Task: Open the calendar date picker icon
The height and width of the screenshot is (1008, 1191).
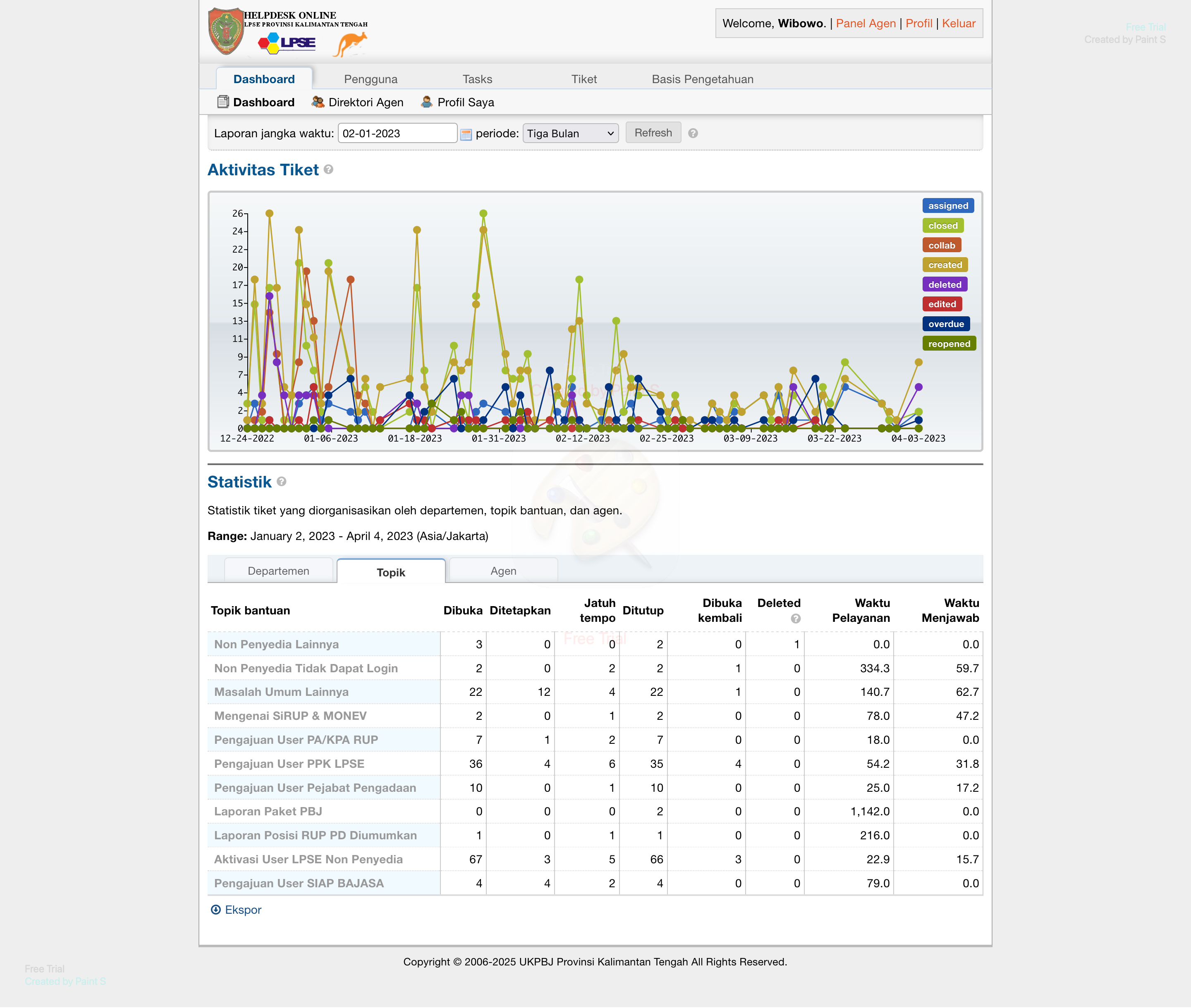Action: click(x=466, y=134)
